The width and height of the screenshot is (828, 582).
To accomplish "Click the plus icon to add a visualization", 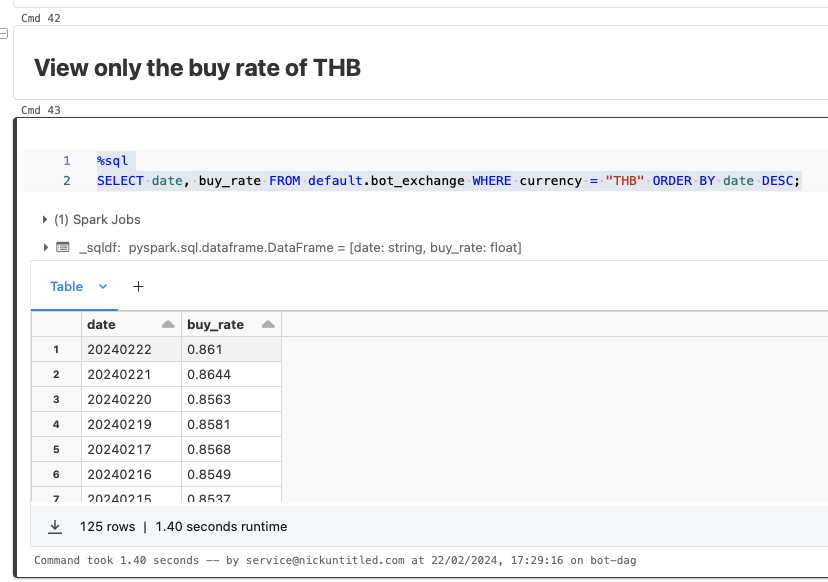I will (138, 286).
